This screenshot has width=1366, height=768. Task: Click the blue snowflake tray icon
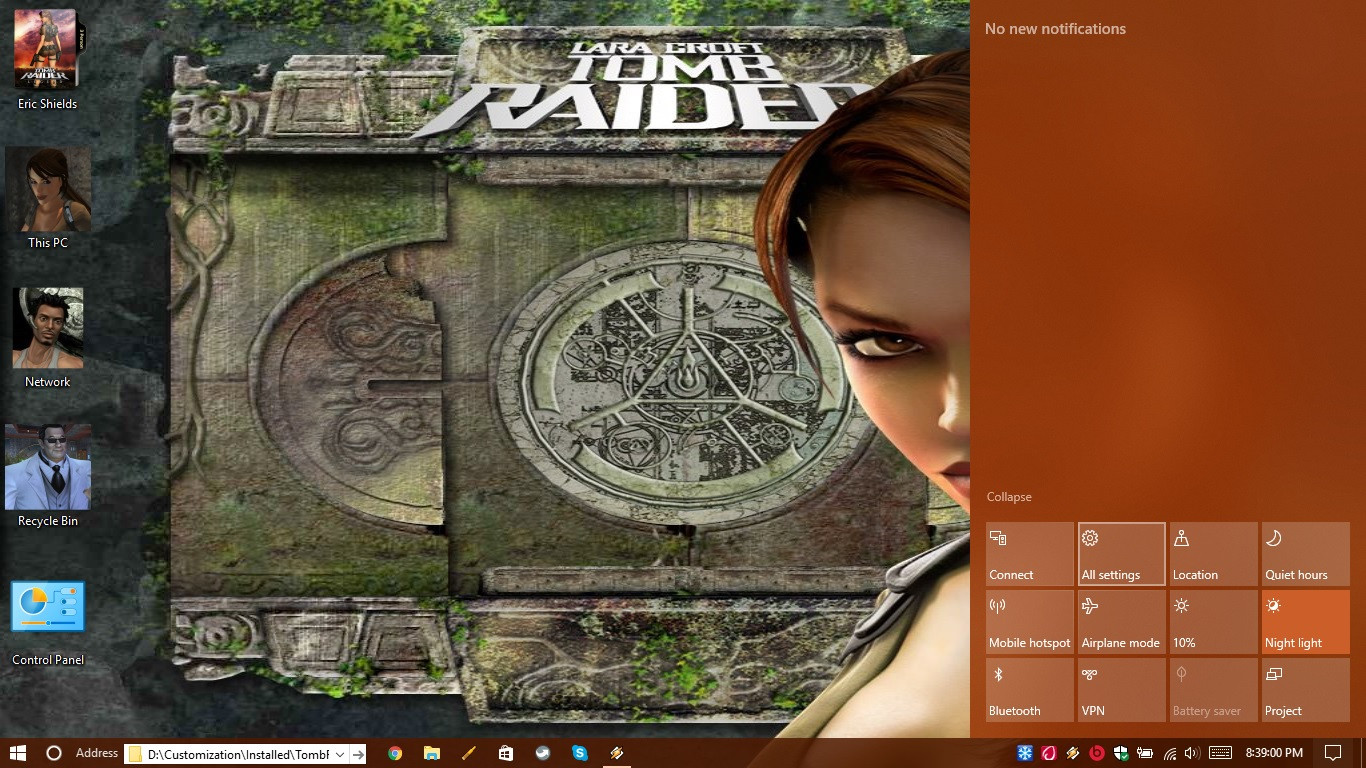[1025, 753]
